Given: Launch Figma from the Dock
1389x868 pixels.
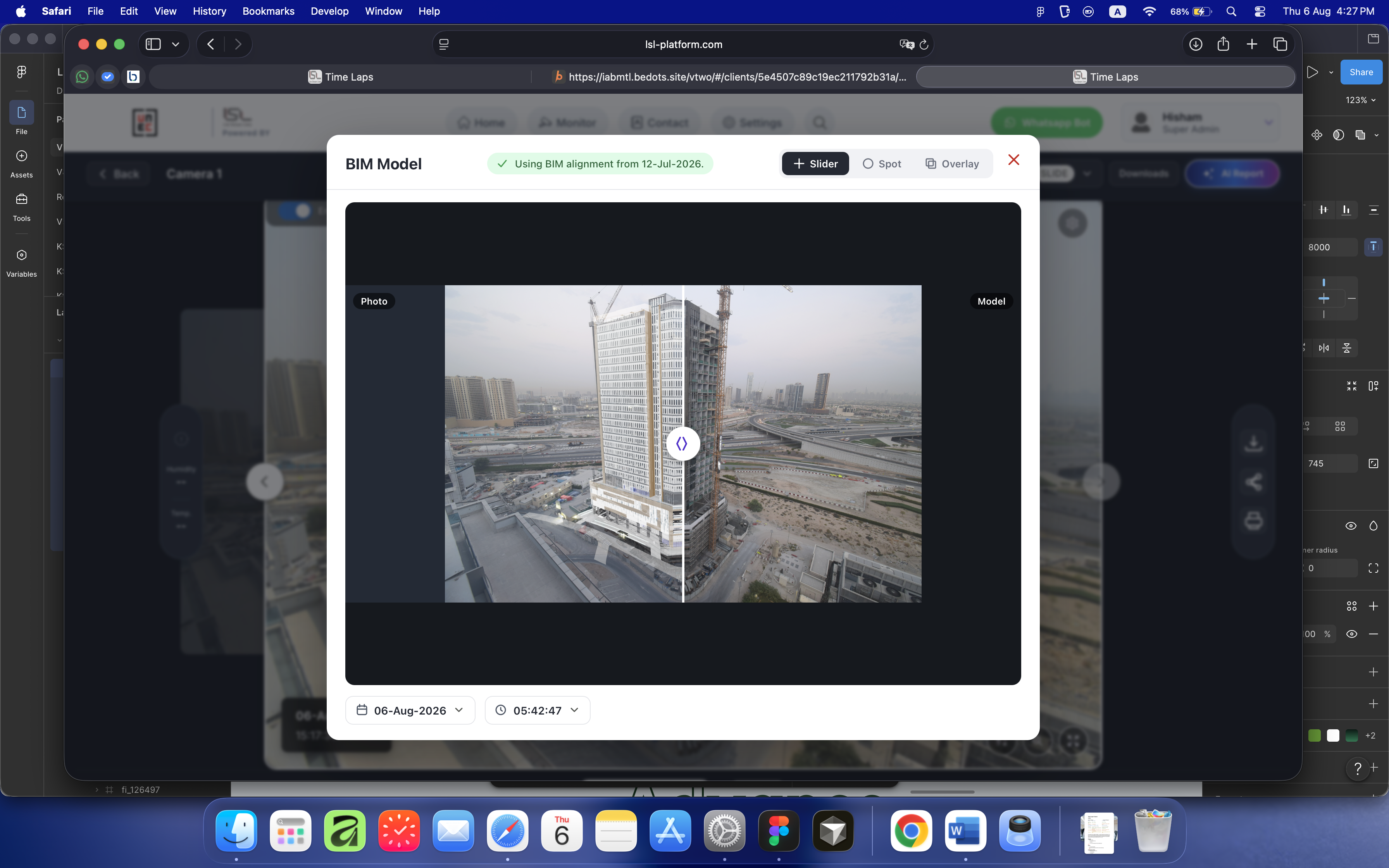Looking at the screenshot, I should click(778, 831).
